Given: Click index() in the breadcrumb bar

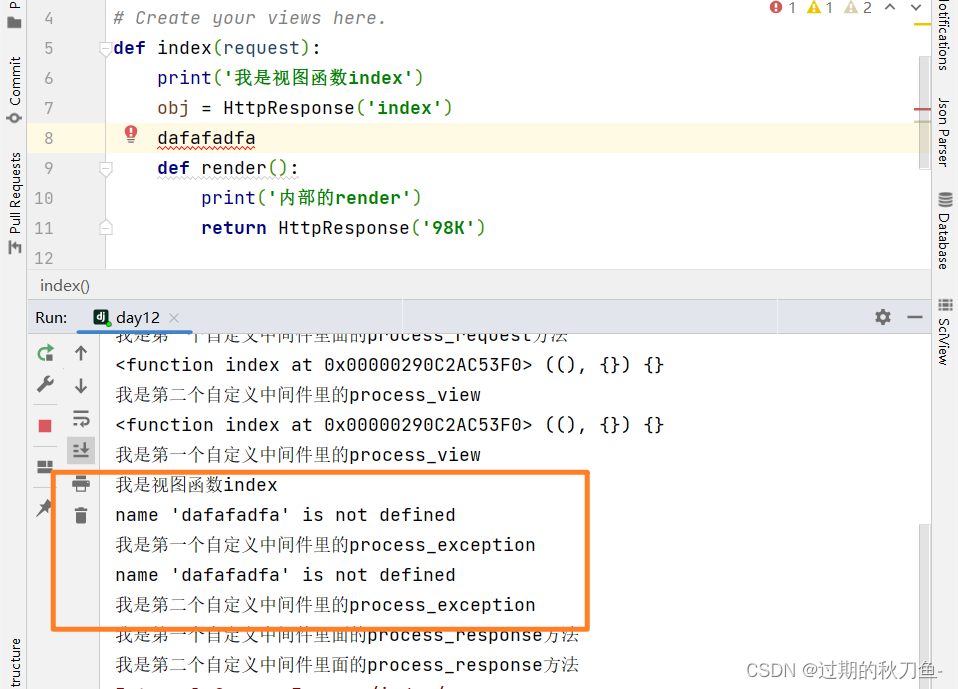Looking at the screenshot, I should click(65, 286).
